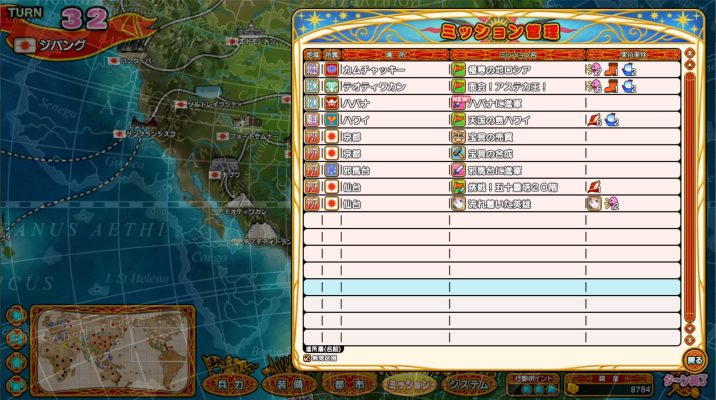The image size is (716, 400).
Task: Click the faction emblem in the カムチャッキー row
Action: (332, 70)
